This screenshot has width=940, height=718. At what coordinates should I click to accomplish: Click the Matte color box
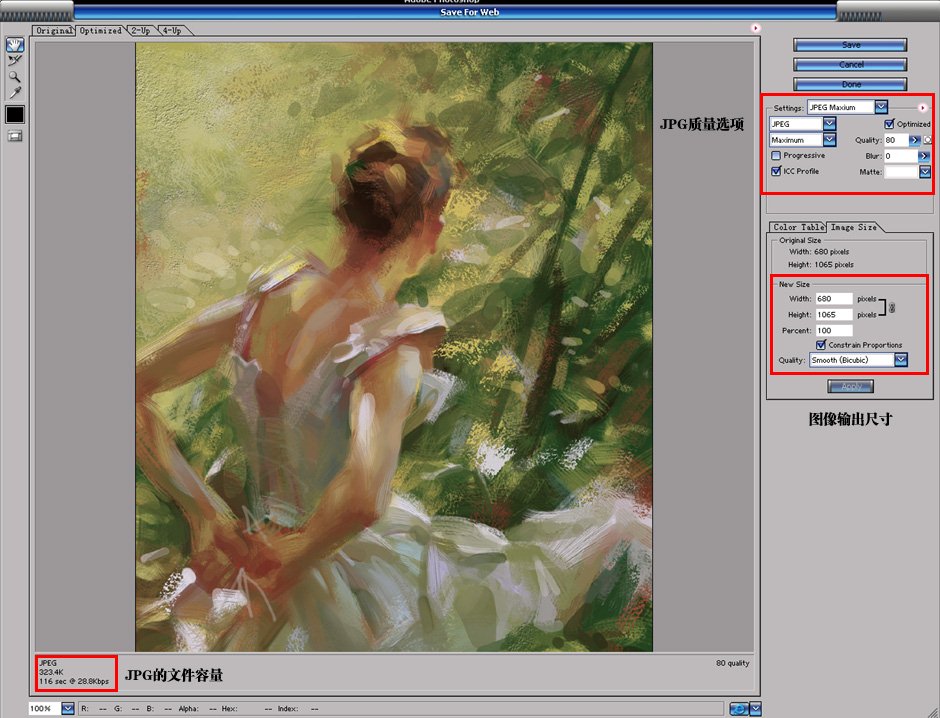[901, 172]
